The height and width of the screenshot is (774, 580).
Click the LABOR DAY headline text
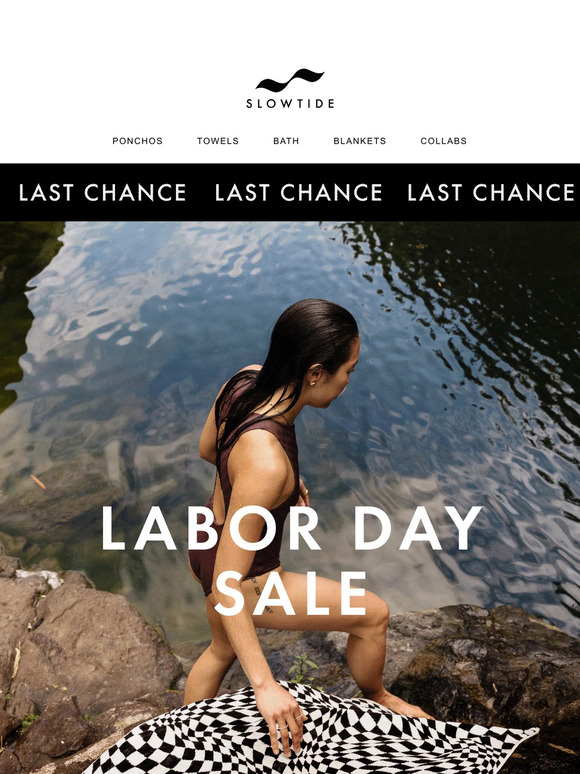point(291,529)
